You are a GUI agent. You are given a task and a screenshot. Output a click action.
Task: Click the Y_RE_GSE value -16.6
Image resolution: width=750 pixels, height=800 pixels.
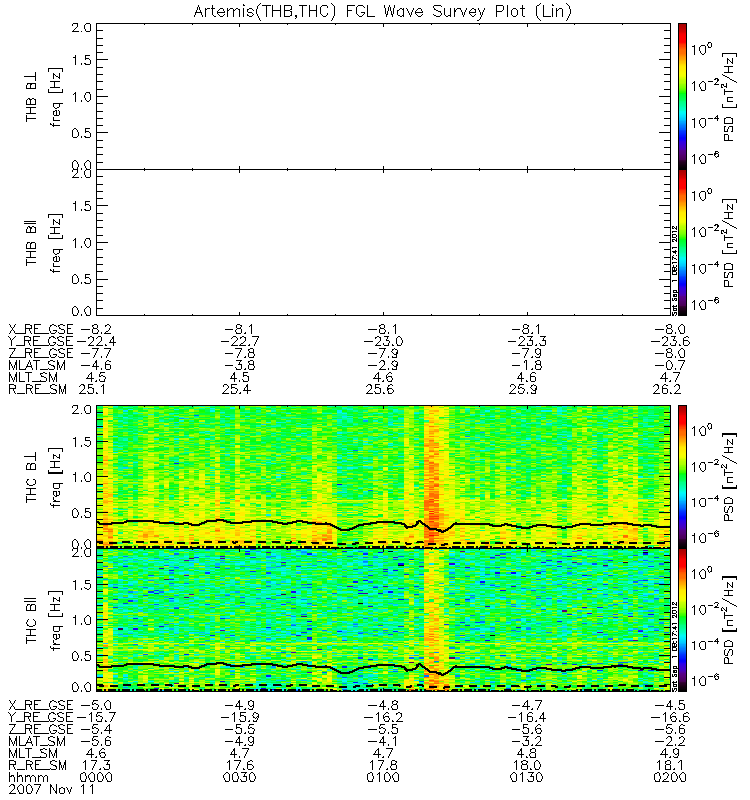[670, 717]
